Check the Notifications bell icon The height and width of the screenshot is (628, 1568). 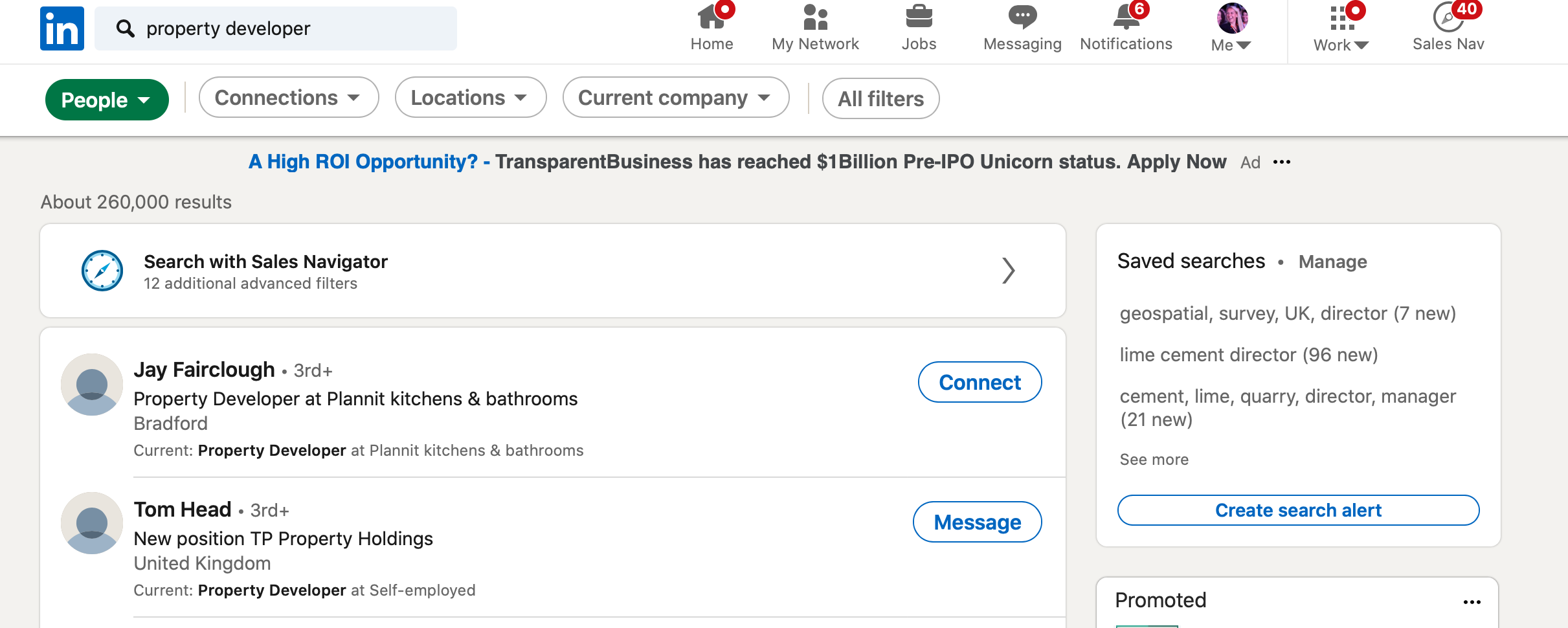point(1126,17)
